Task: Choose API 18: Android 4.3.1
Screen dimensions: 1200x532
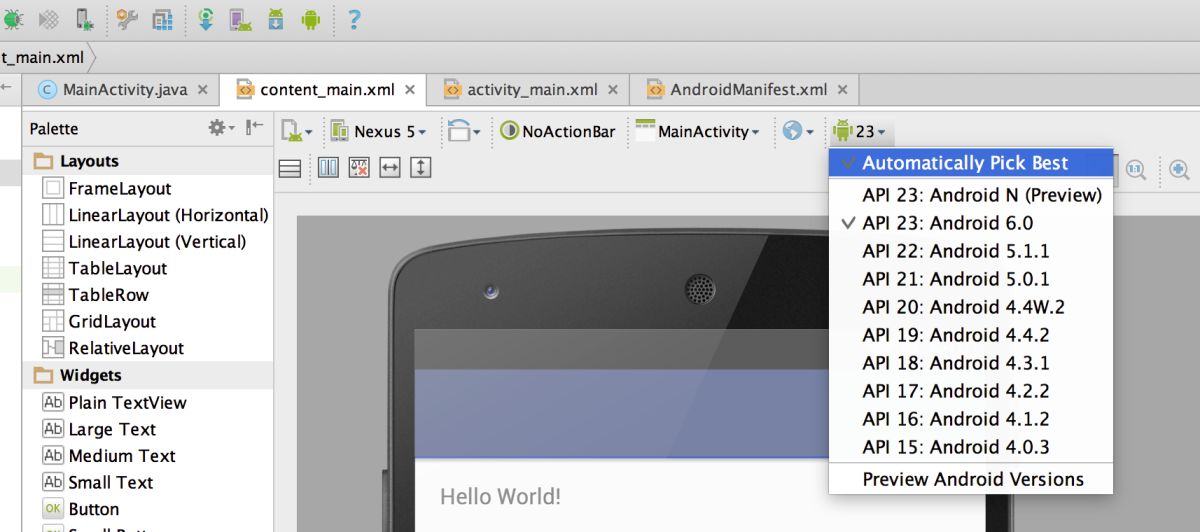Action: pos(970,363)
